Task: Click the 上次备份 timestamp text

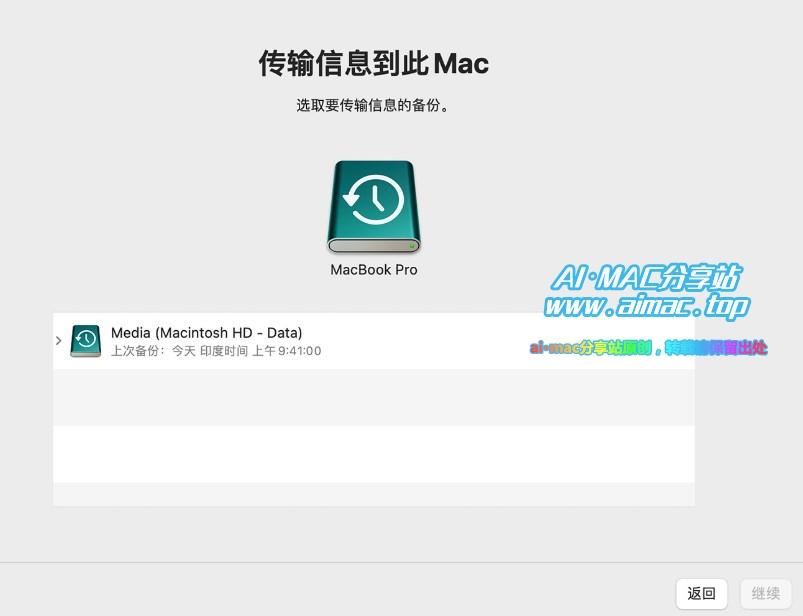Action: point(216,351)
